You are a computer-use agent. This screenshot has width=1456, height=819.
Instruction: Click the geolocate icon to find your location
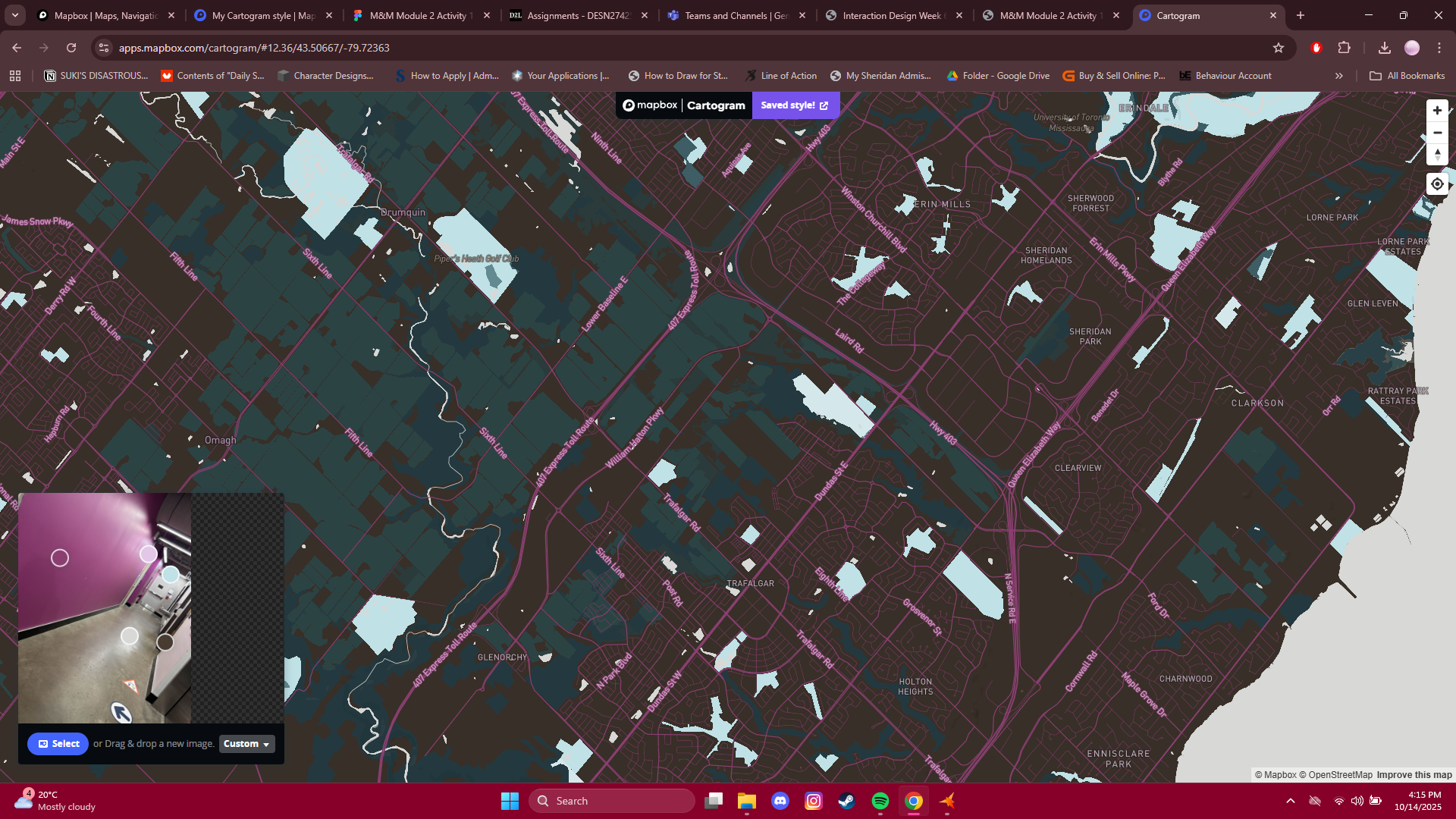tap(1437, 184)
